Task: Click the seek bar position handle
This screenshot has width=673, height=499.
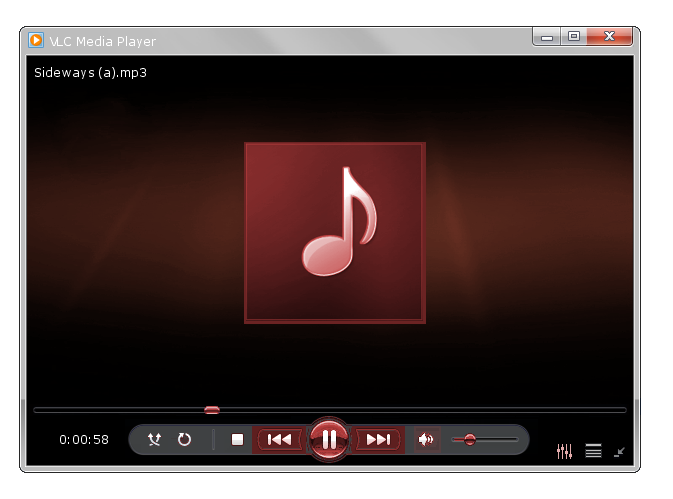Action: [212, 410]
